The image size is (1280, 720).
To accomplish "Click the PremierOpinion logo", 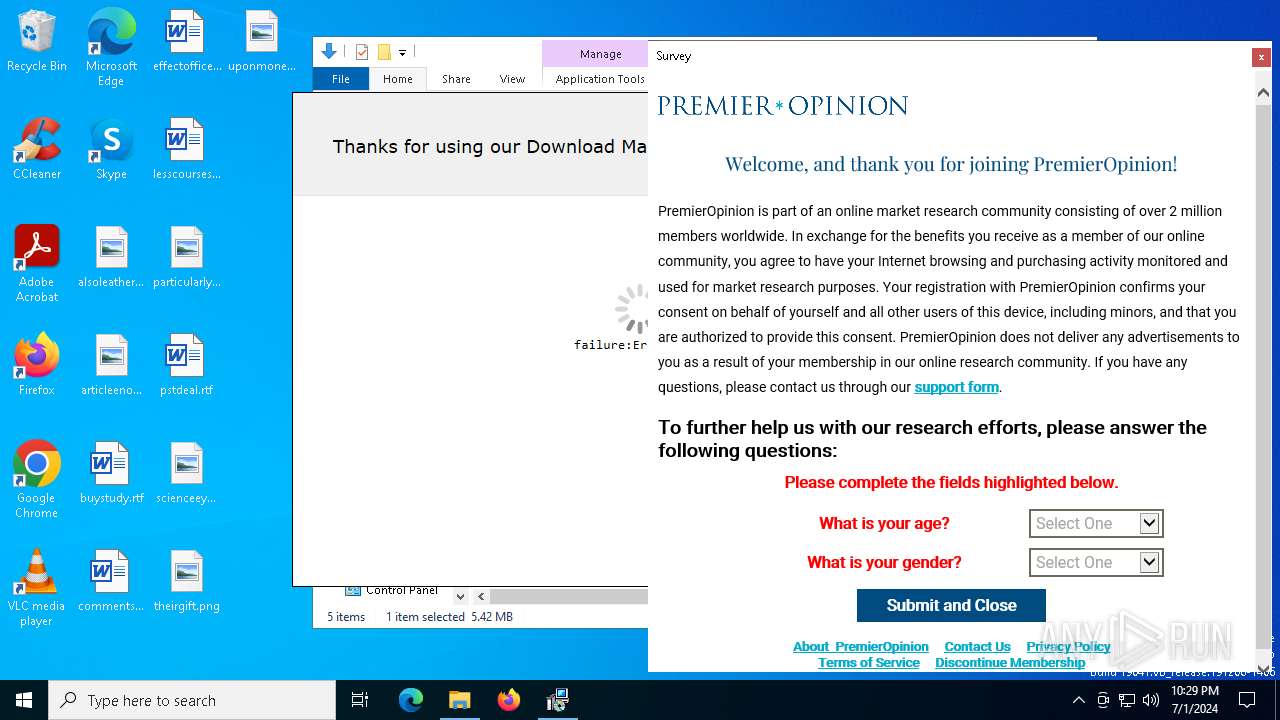I will click(x=783, y=105).
